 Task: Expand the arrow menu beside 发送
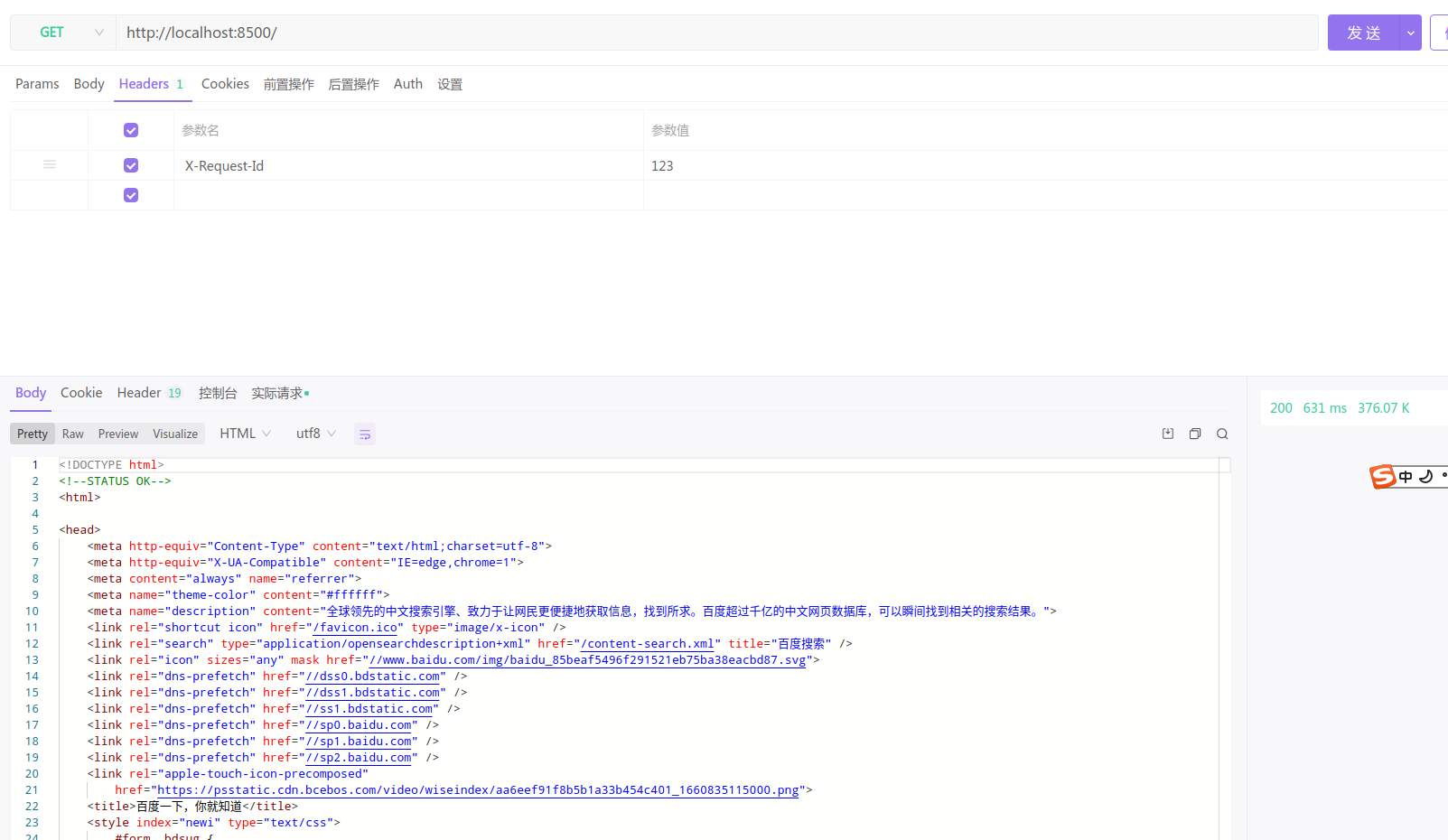point(1410,33)
